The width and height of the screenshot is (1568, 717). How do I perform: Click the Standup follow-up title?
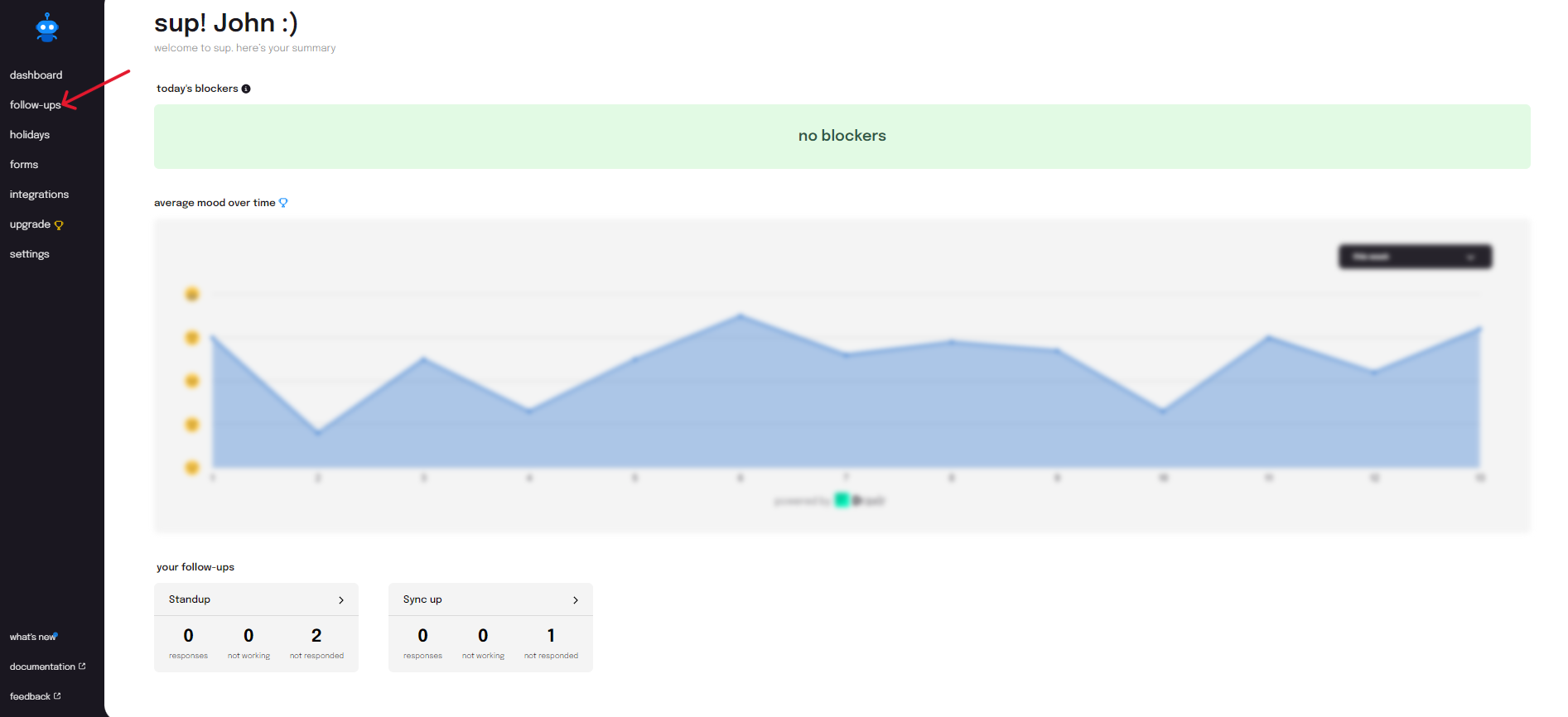tap(190, 599)
